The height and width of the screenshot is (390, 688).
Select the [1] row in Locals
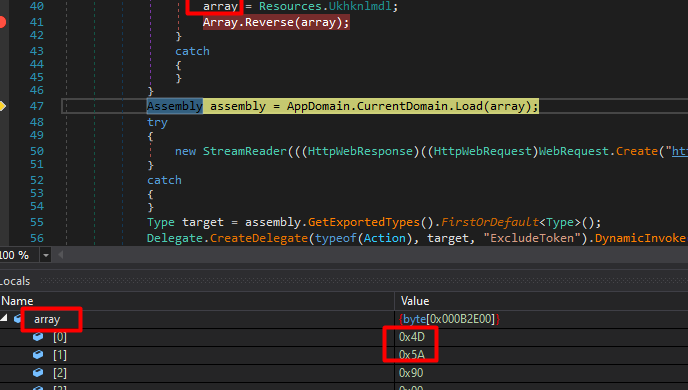pos(344,355)
